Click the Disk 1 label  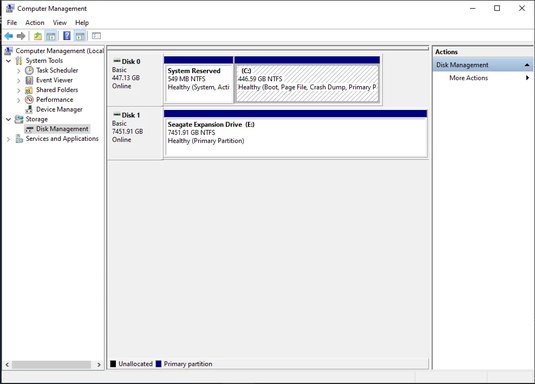click(131, 115)
